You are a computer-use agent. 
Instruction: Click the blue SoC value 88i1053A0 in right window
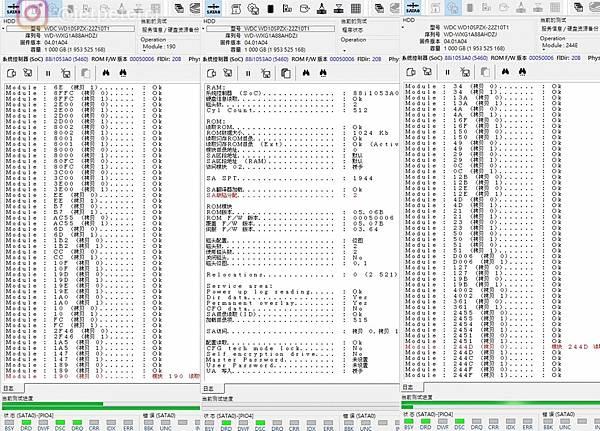(466, 58)
